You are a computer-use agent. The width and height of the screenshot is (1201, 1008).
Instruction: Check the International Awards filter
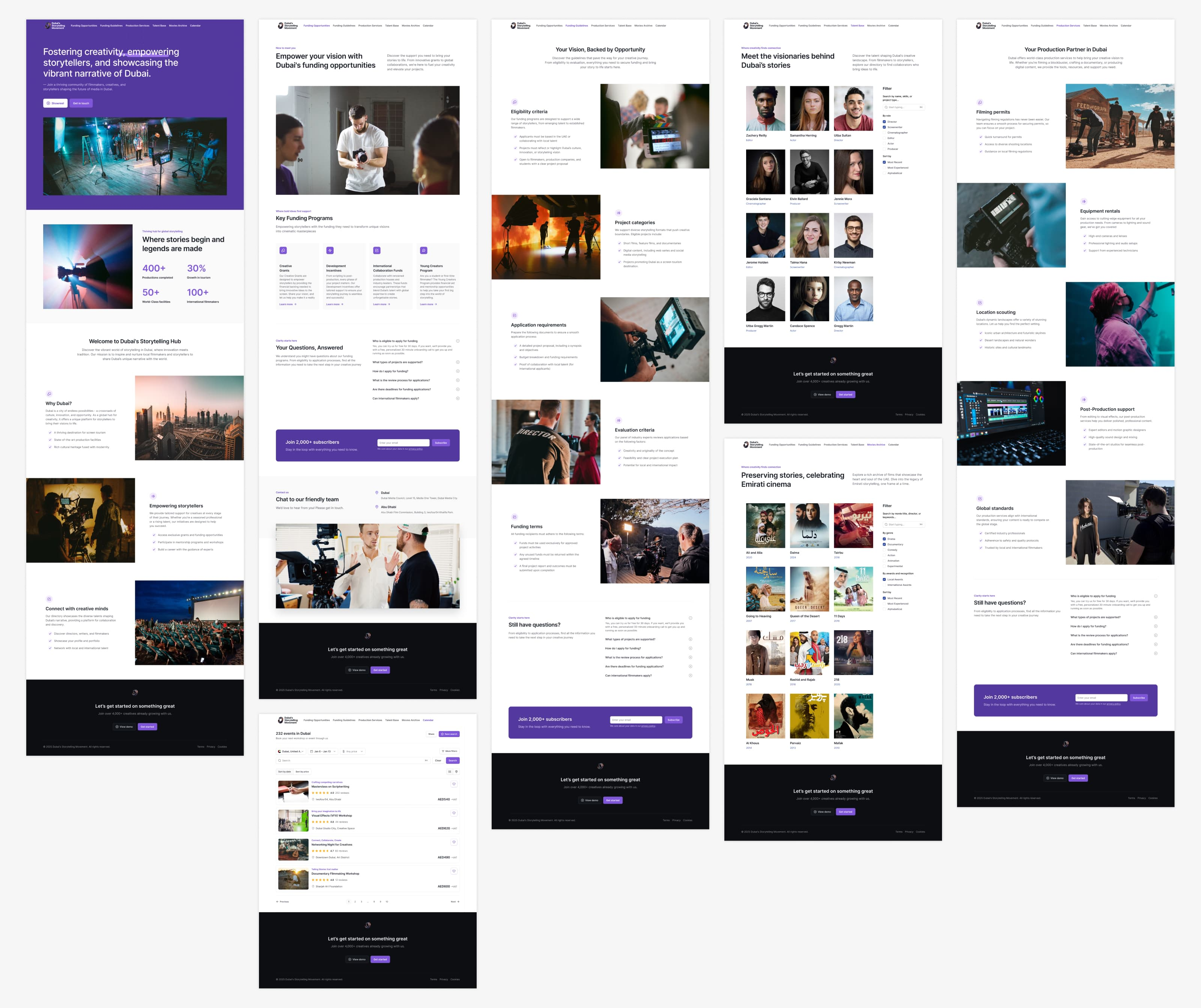click(884, 585)
